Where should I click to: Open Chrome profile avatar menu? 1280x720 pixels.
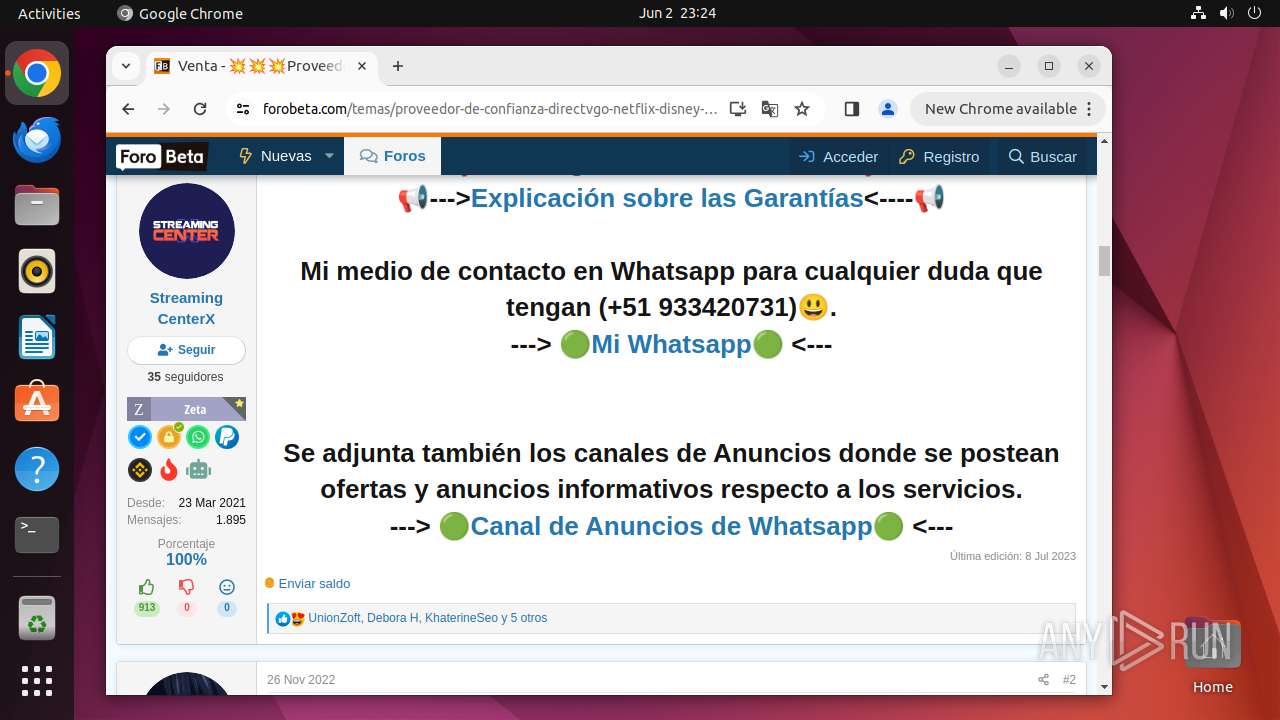click(x=887, y=109)
